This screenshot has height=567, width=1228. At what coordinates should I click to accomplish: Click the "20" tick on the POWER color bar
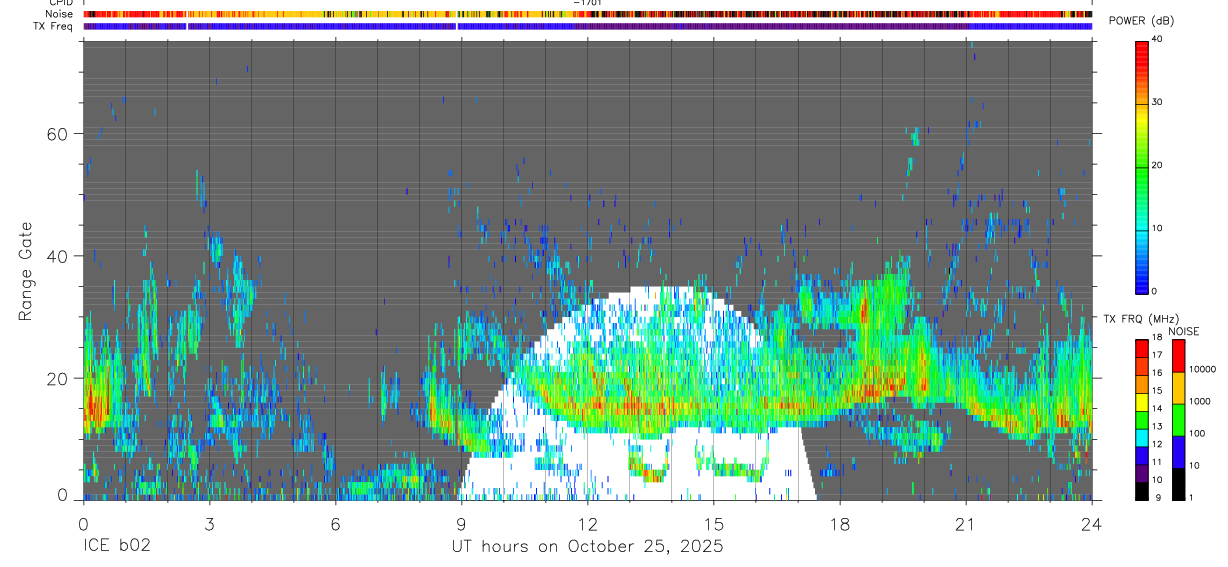[1158, 165]
